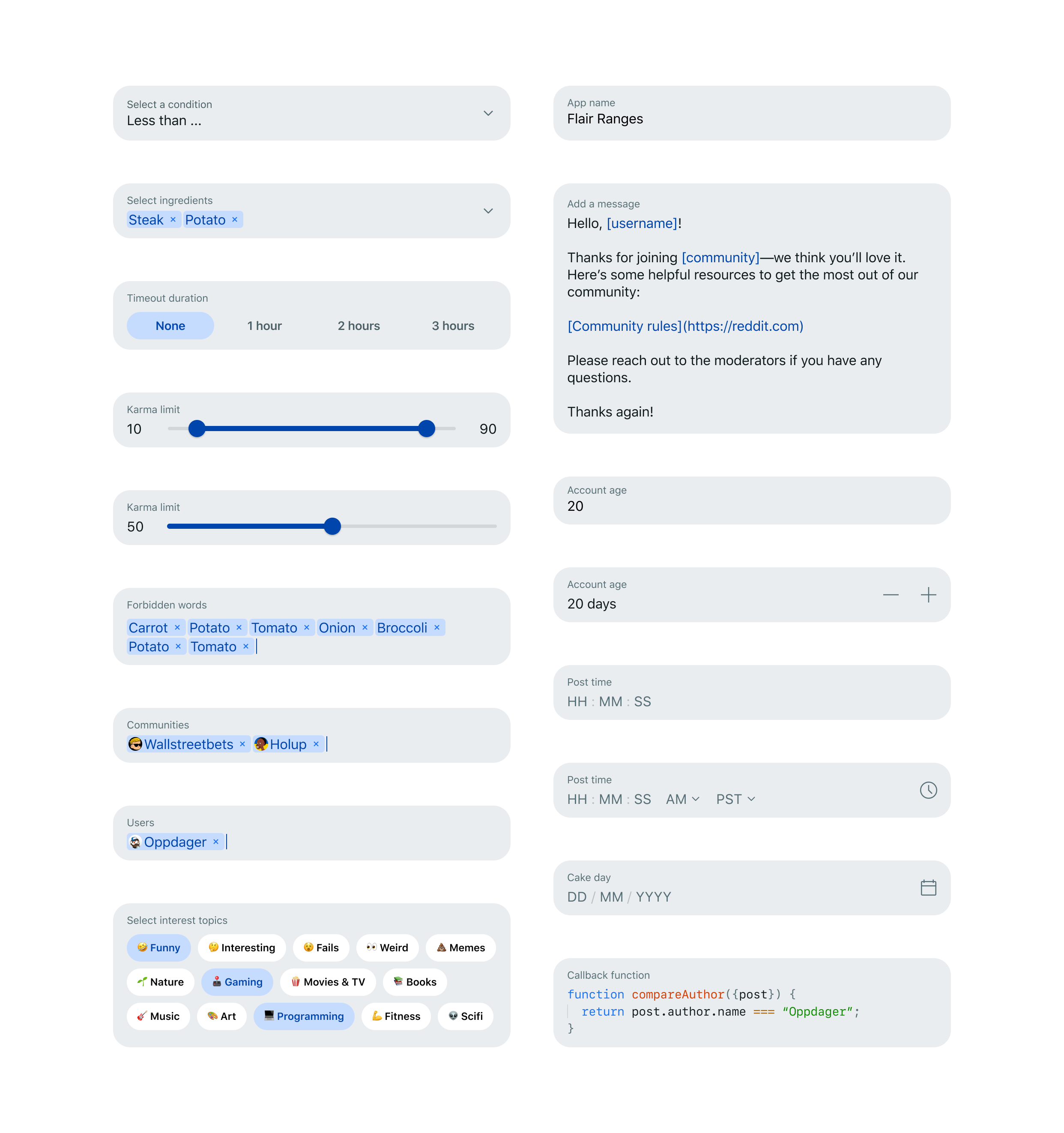Toggle the Funny interest topic
The width and height of the screenshot is (1064, 1133).
pos(159,947)
